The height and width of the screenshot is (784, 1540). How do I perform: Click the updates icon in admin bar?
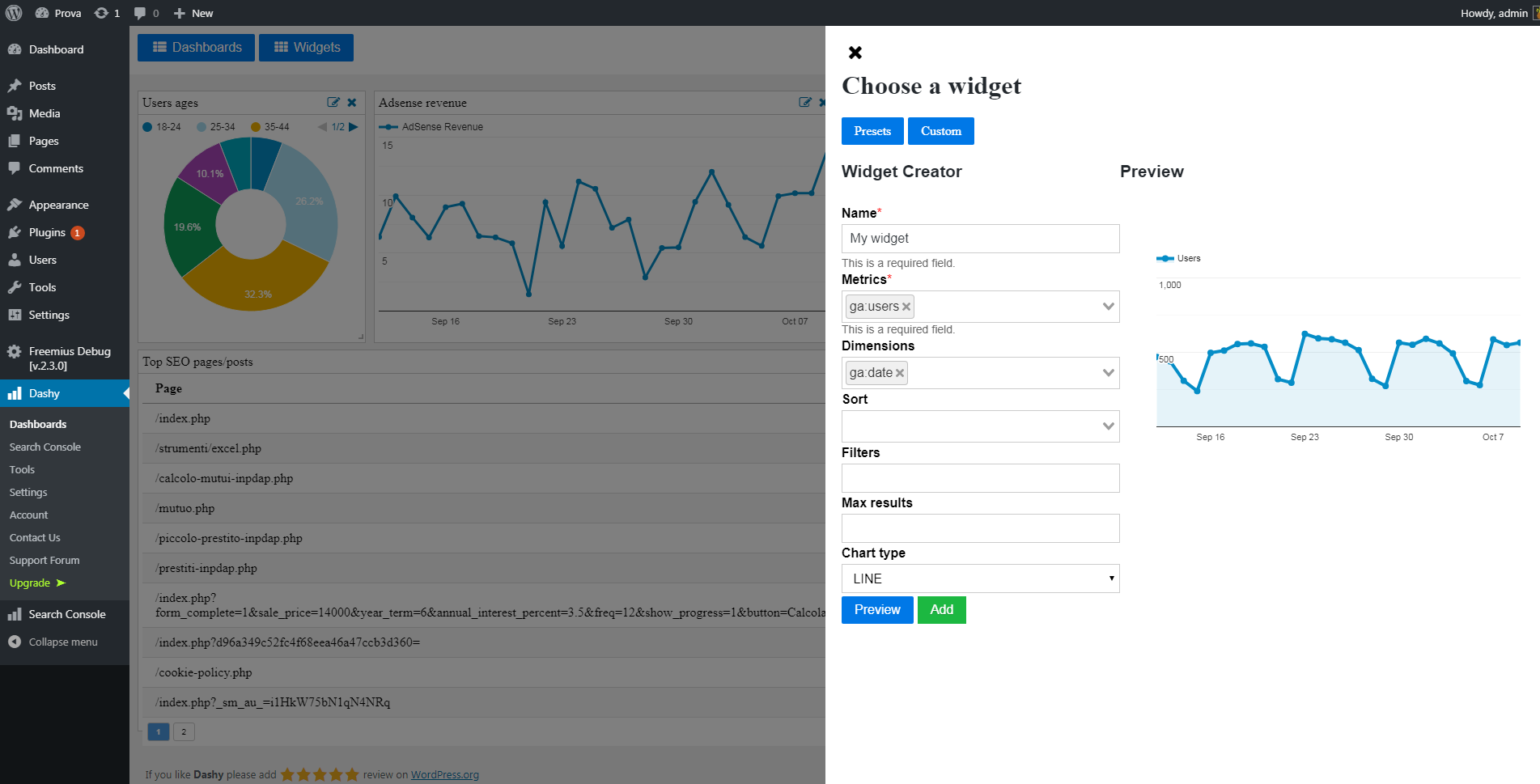[101, 13]
